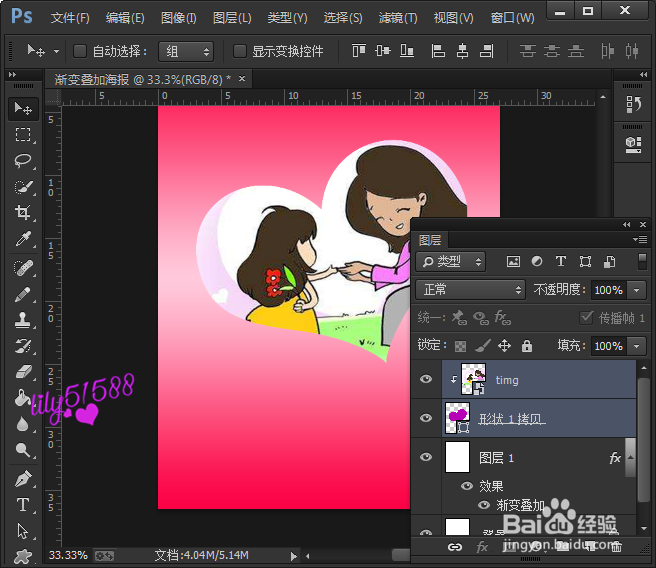Open the 图层(L) menu
The image size is (656, 568).
click(x=232, y=18)
